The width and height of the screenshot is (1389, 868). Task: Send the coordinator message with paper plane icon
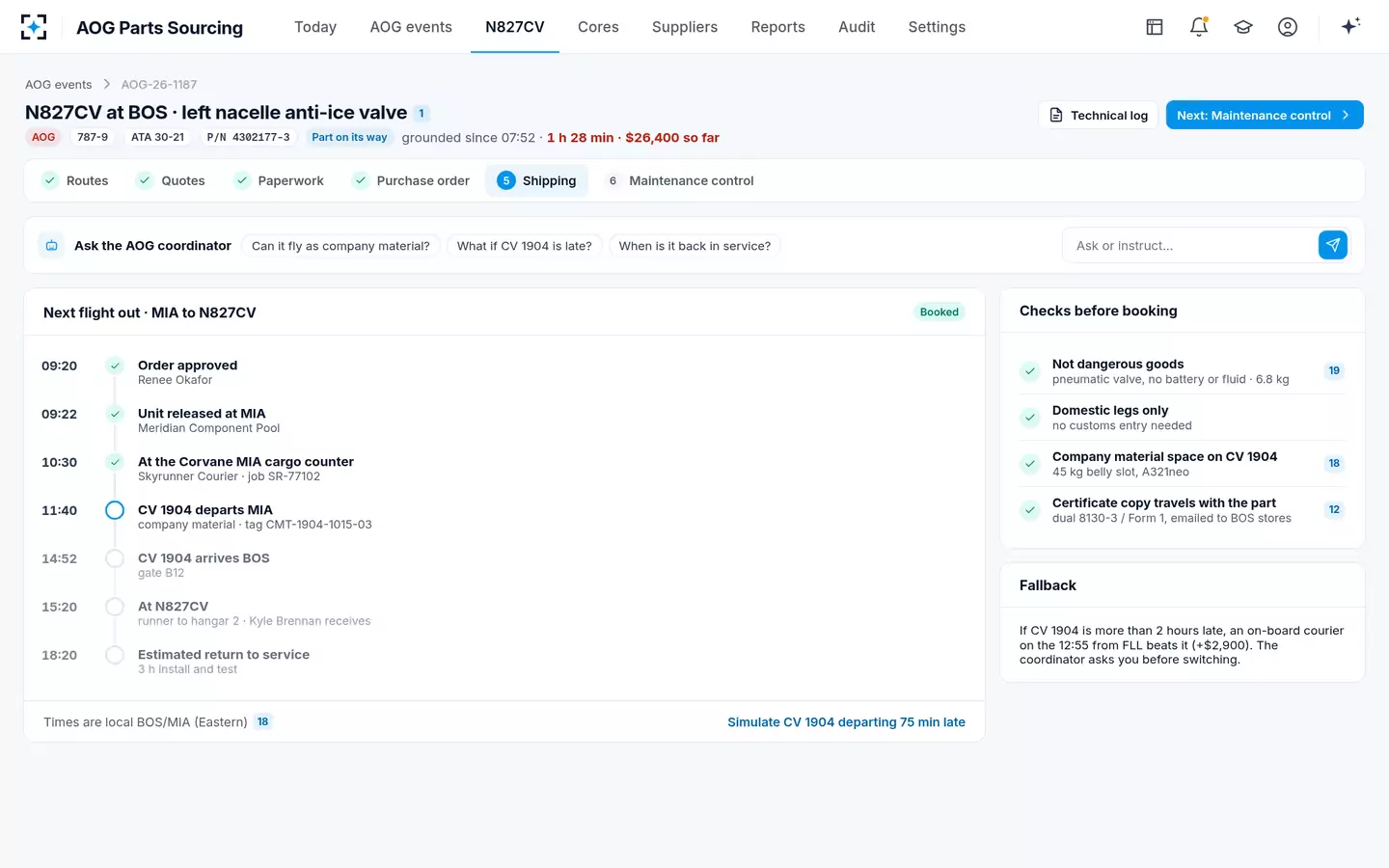pyautogui.click(x=1333, y=245)
